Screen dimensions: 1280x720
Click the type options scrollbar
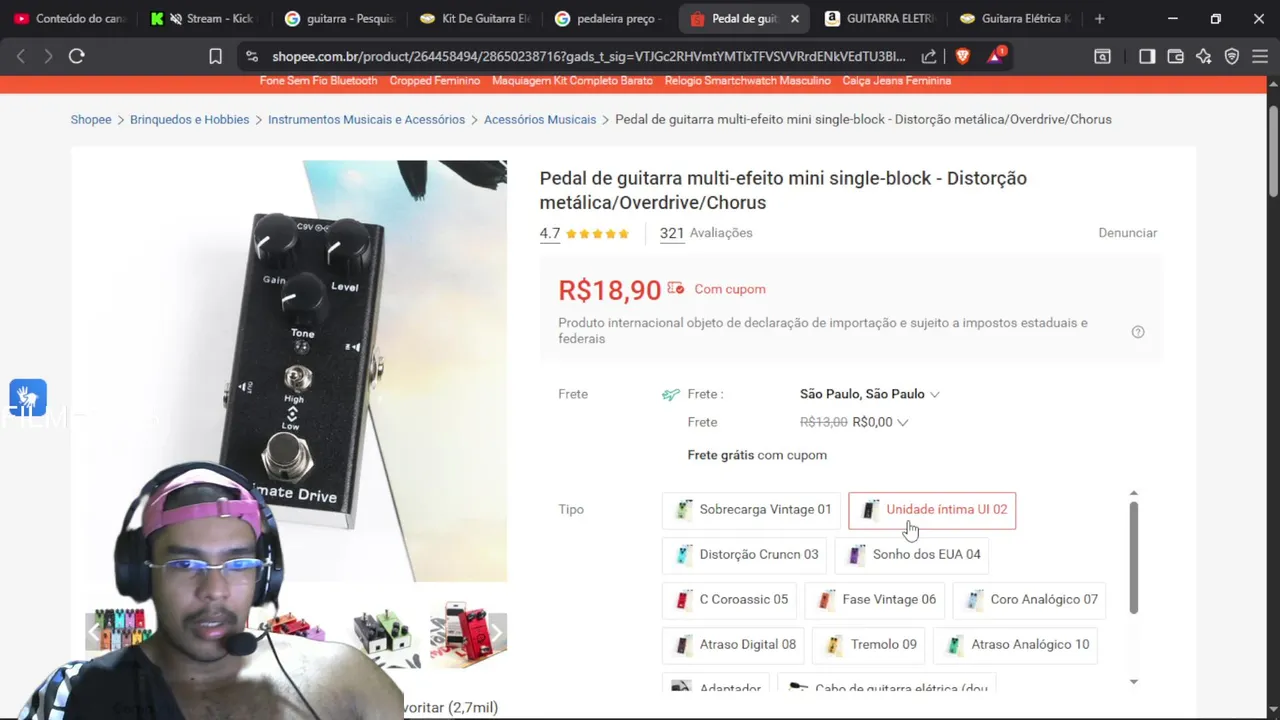[1134, 557]
